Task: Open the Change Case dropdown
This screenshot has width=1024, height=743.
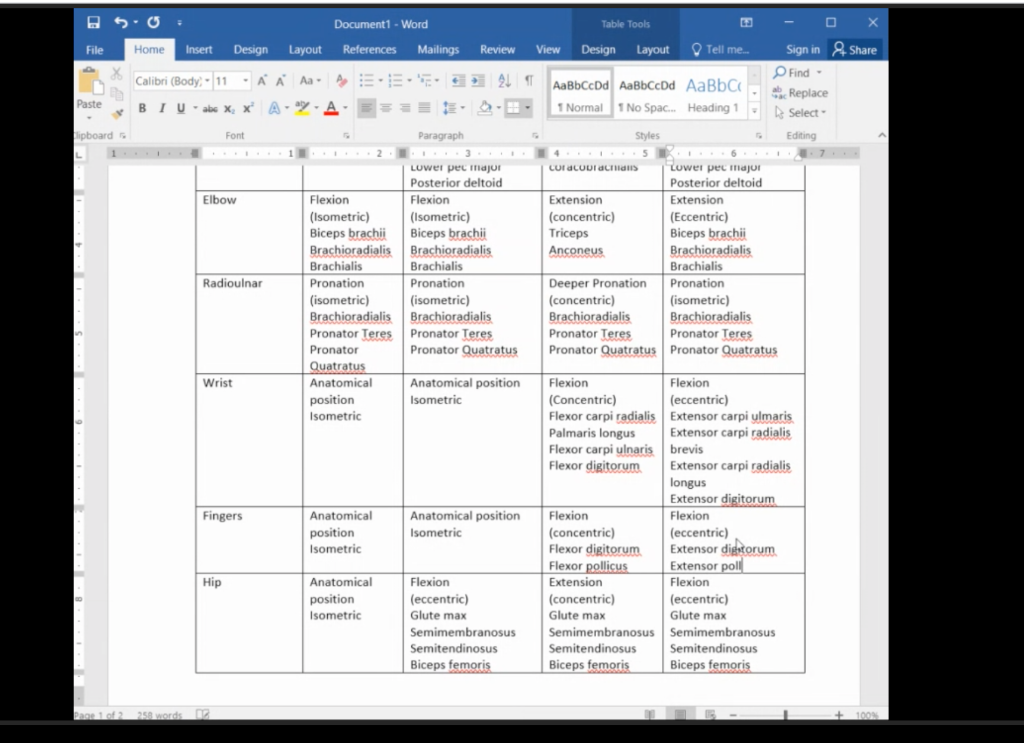Action: 310,81
